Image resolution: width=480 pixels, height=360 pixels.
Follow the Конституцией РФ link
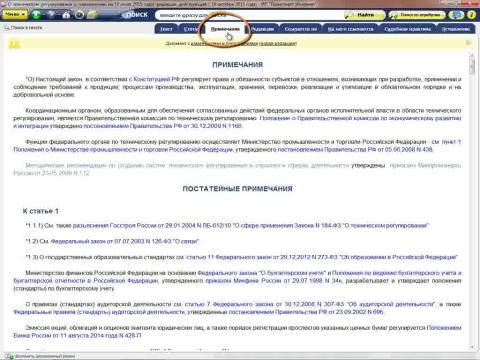(x=156, y=79)
